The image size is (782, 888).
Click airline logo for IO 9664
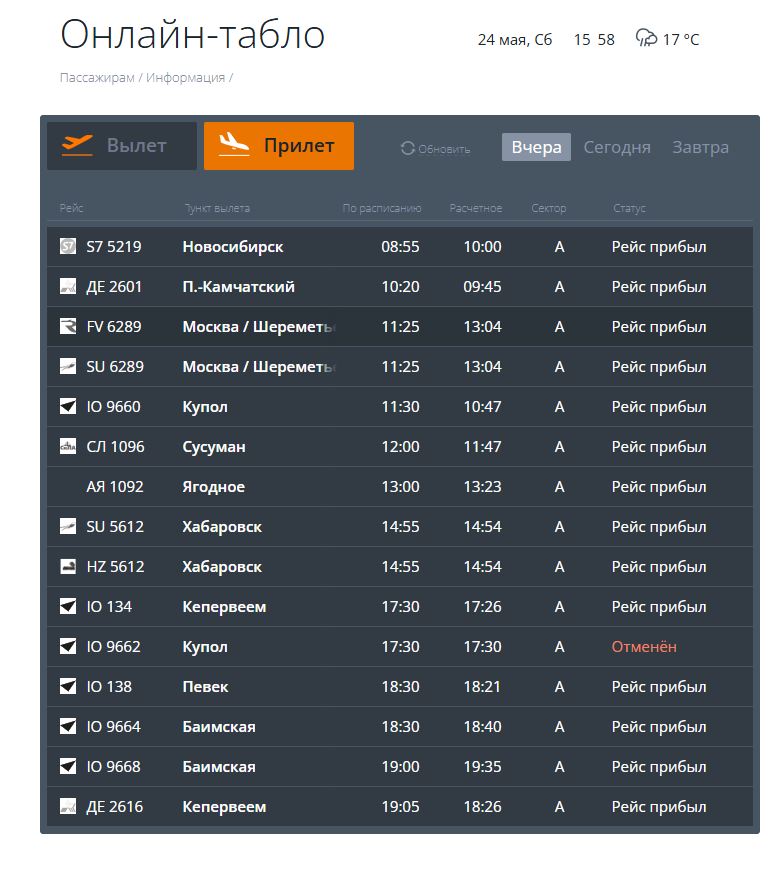coord(68,726)
